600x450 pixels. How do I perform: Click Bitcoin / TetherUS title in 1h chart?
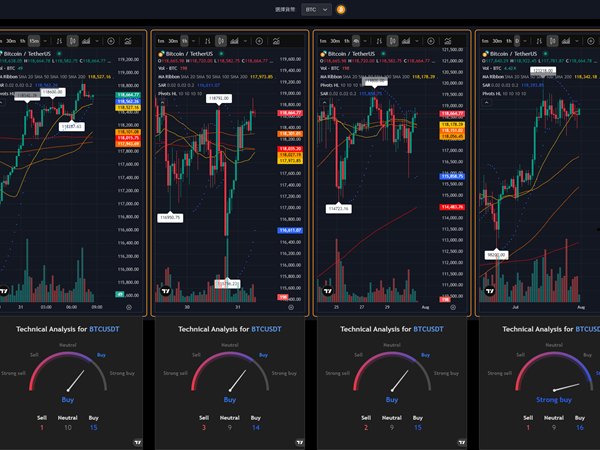(189, 54)
